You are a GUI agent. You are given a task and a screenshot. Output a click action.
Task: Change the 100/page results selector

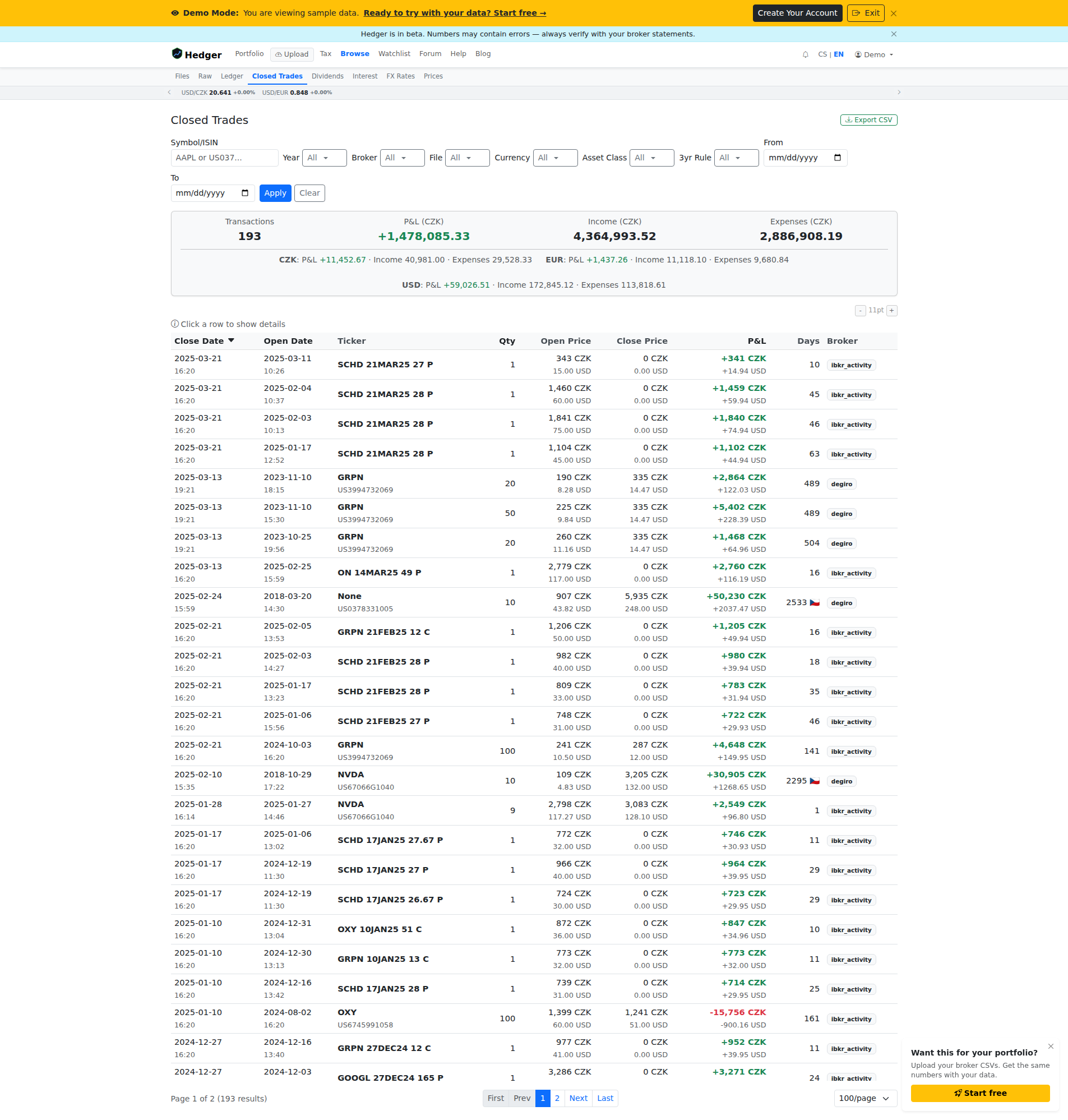coord(865,1098)
